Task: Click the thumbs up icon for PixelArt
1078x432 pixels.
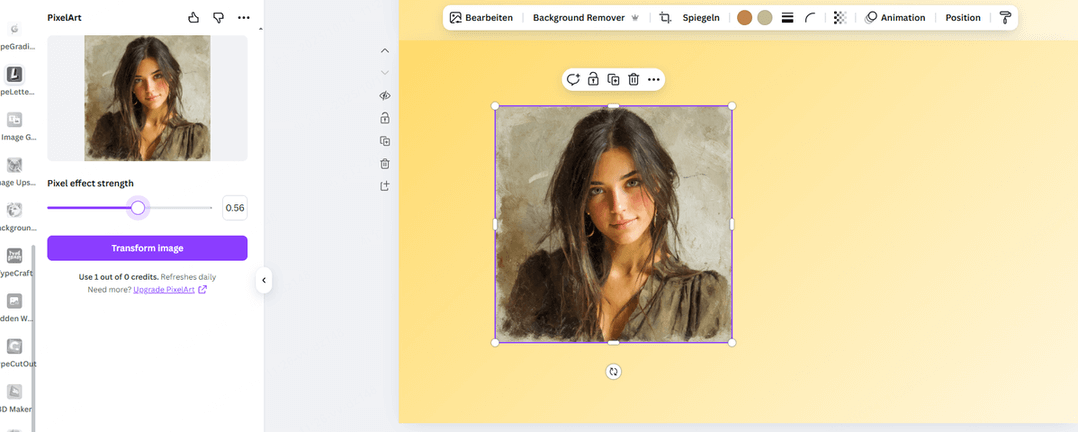Action: 194,18
